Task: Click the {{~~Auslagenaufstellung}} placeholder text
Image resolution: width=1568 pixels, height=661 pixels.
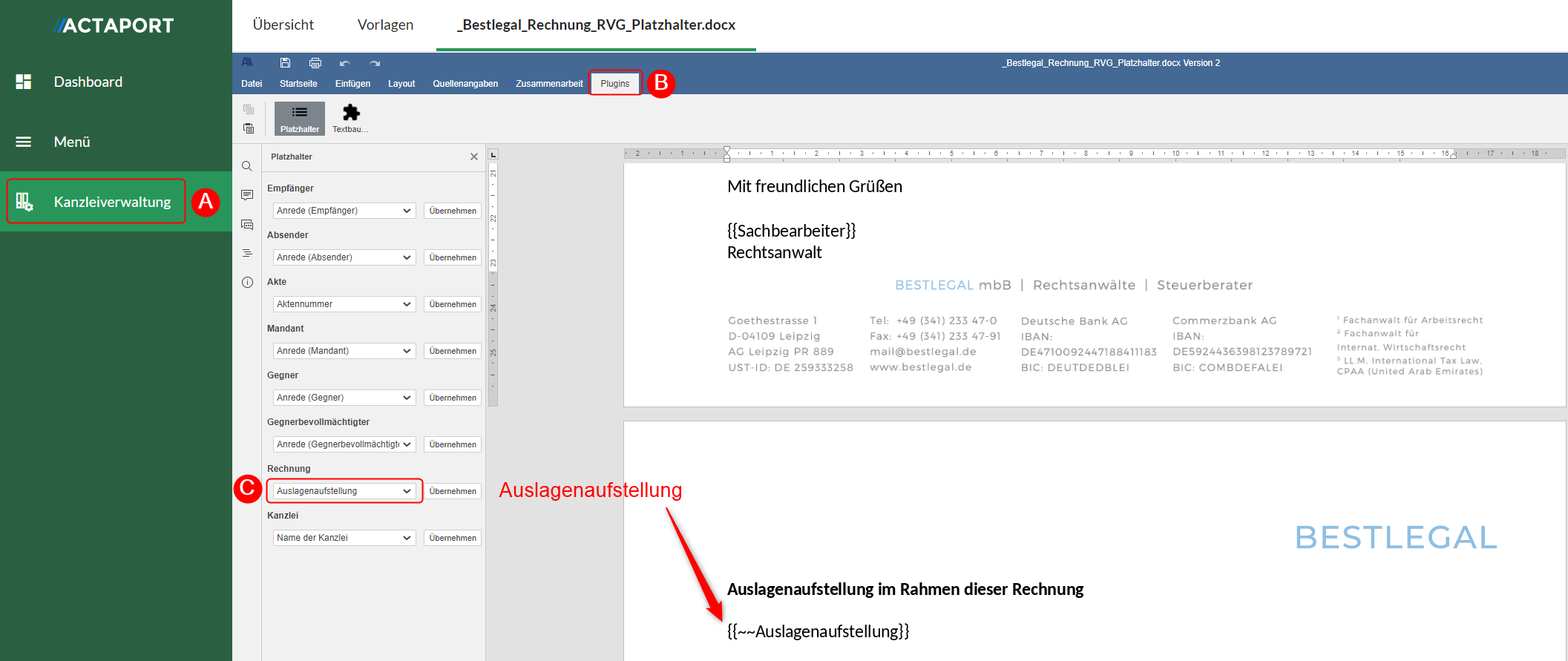Action: [x=819, y=631]
